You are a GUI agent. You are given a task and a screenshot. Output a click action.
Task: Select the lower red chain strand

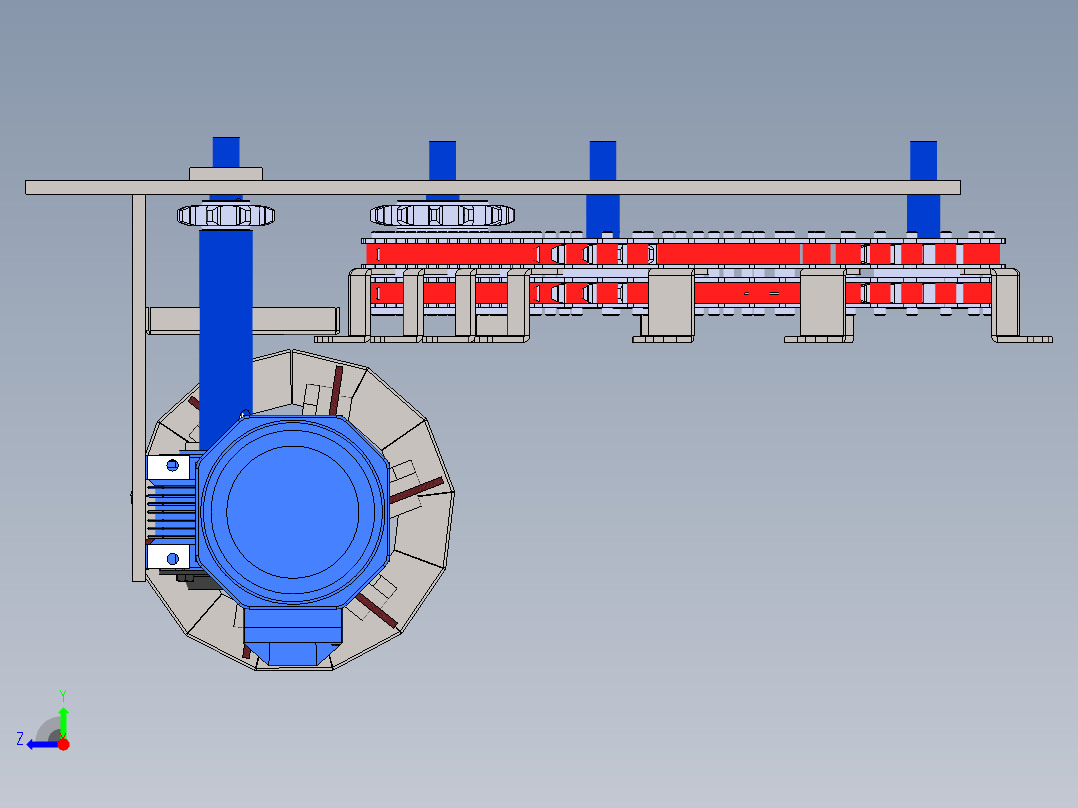click(683, 293)
